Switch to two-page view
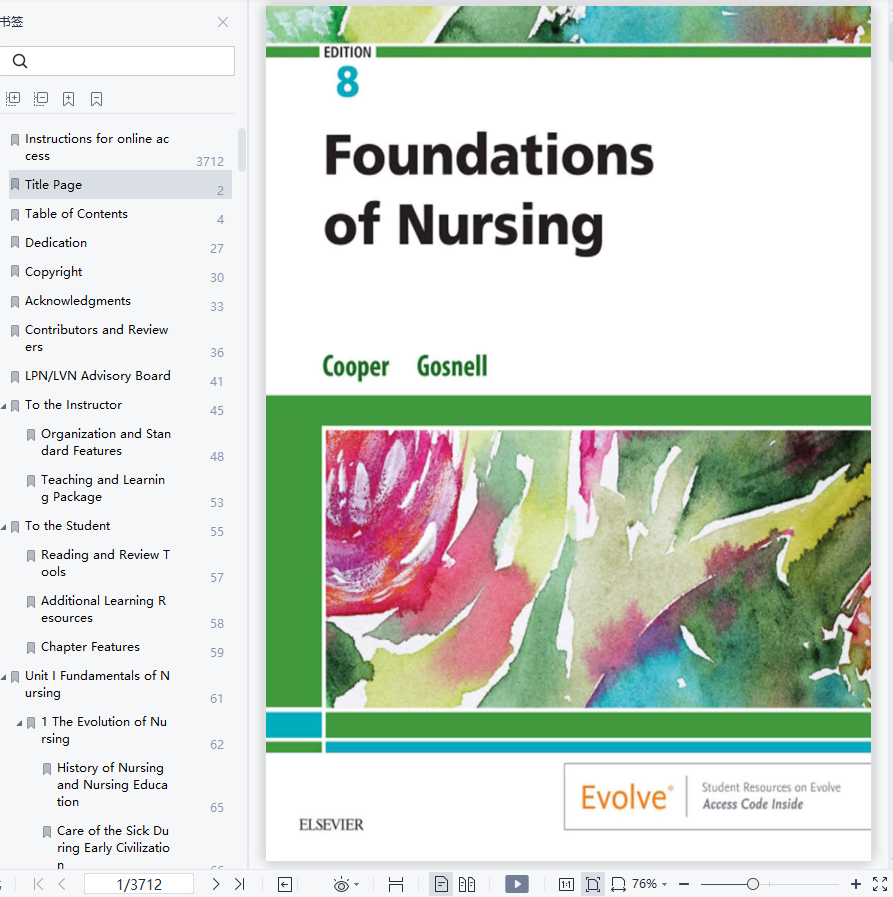The height and width of the screenshot is (897, 893). [x=467, y=884]
